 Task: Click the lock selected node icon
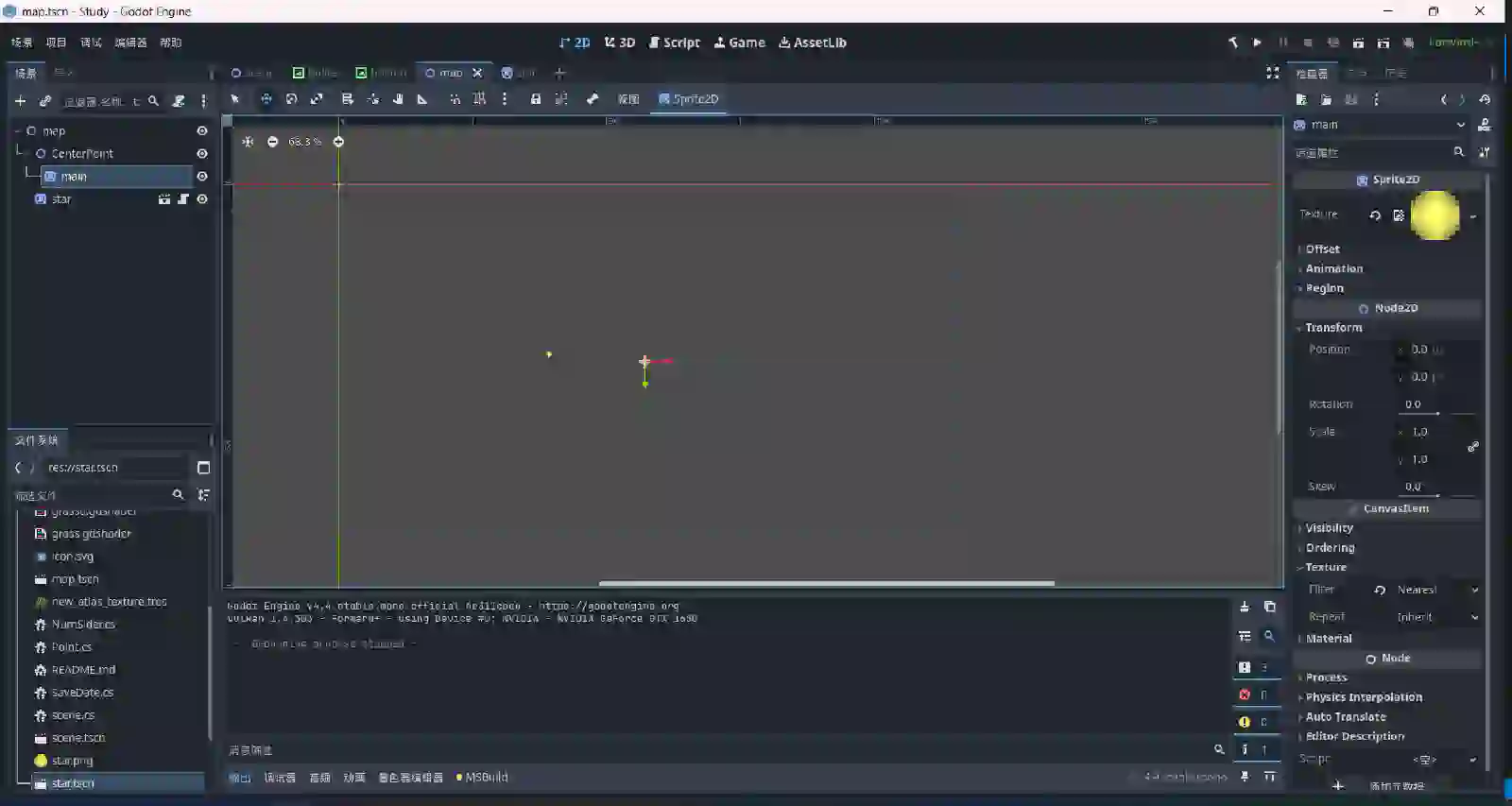pos(536,99)
